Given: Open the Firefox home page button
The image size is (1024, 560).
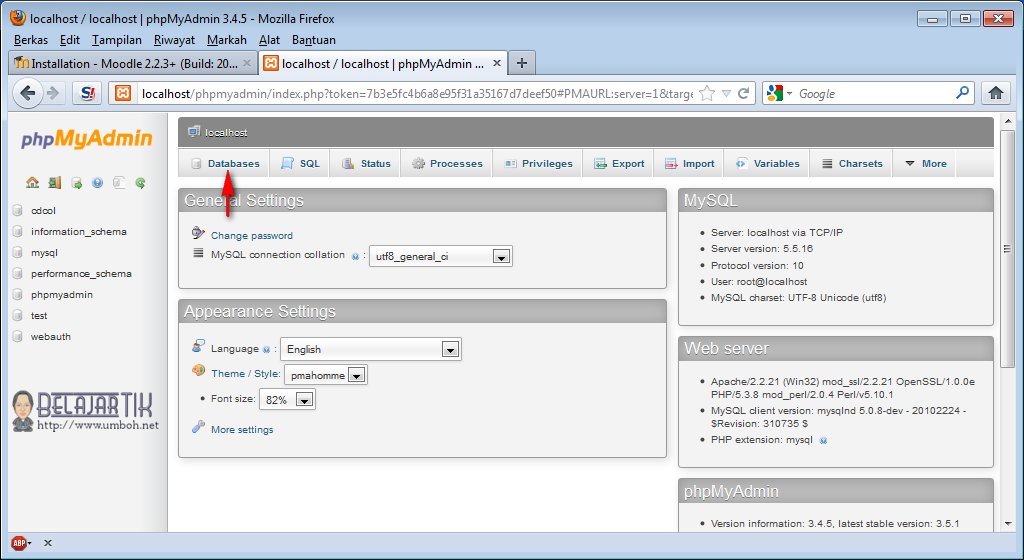Looking at the screenshot, I should pyautogui.click(x=995, y=93).
